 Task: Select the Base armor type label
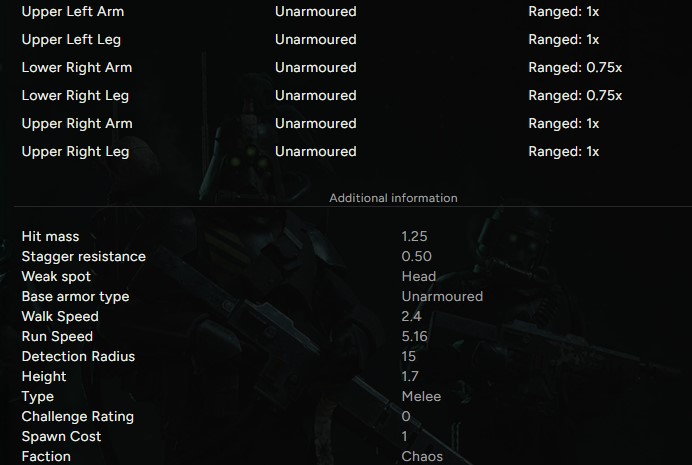(x=75, y=297)
